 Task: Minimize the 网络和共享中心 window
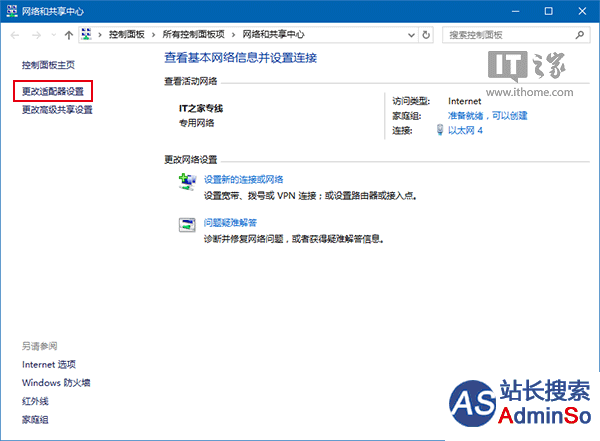click(515, 11)
